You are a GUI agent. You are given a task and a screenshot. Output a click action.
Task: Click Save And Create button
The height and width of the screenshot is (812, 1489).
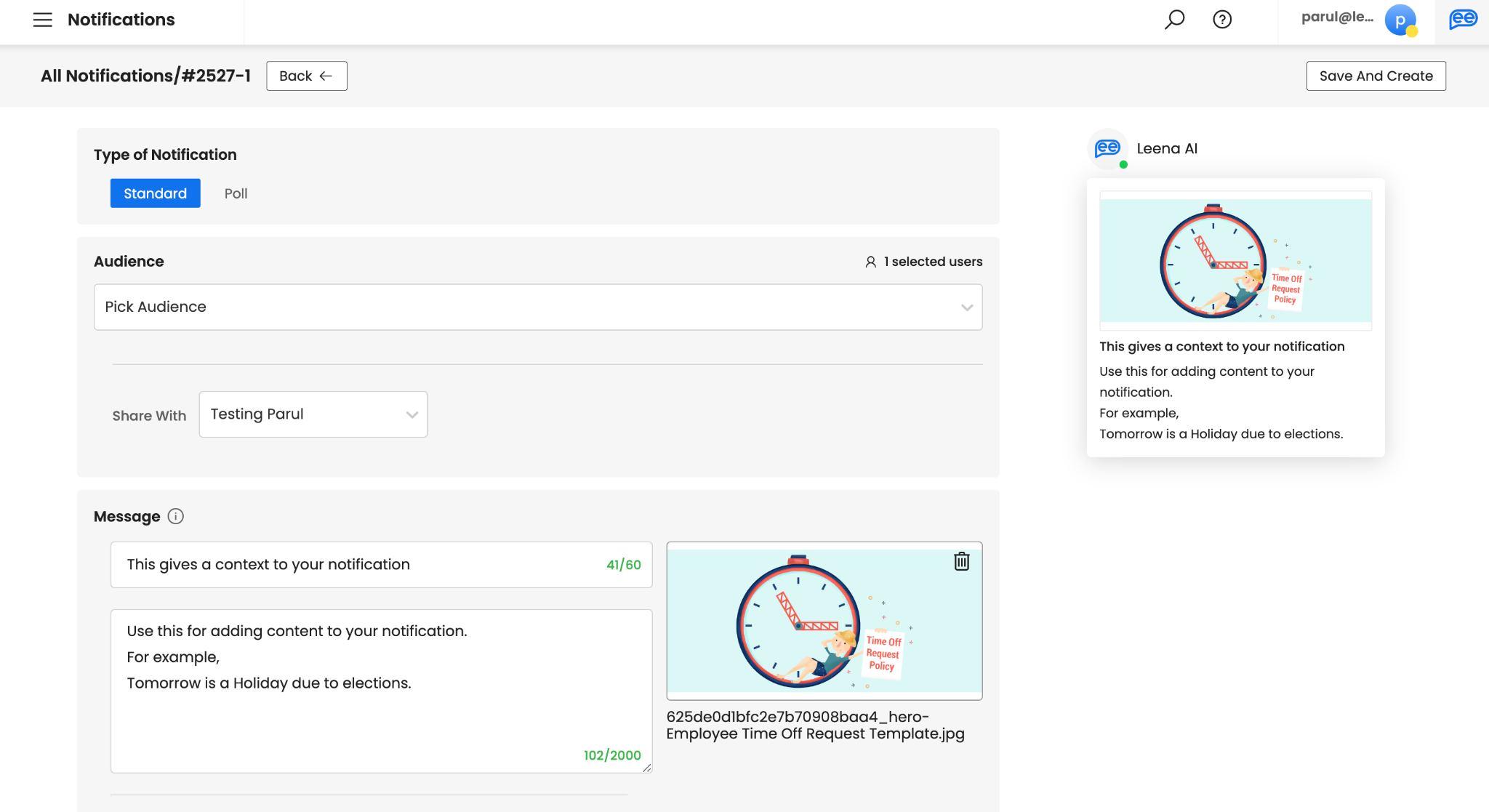(x=1376, y=76)
